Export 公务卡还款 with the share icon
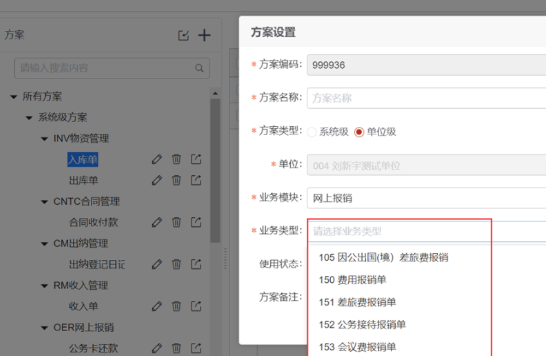 point(196,348)
